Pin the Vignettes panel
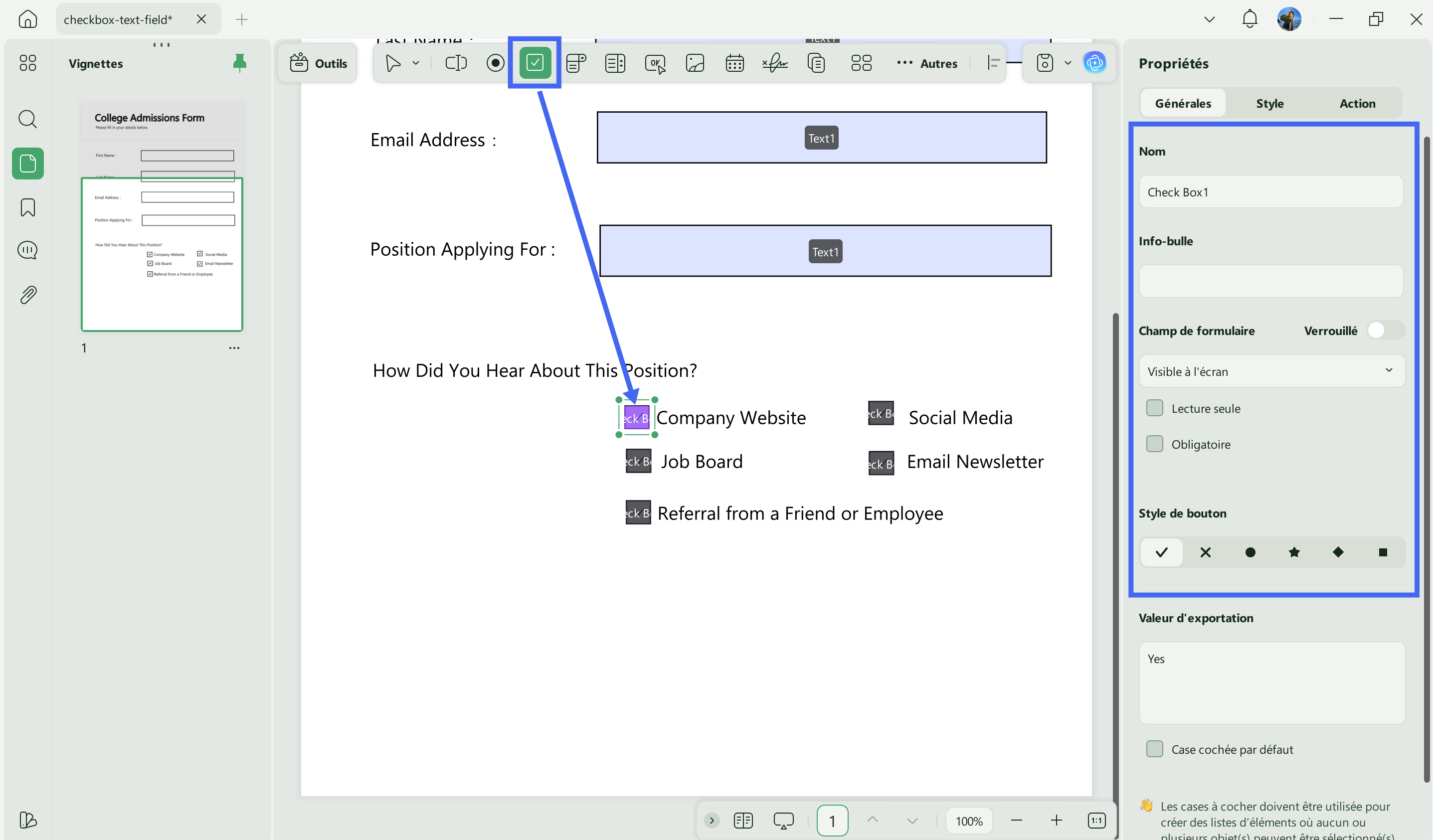 (239, 62)
